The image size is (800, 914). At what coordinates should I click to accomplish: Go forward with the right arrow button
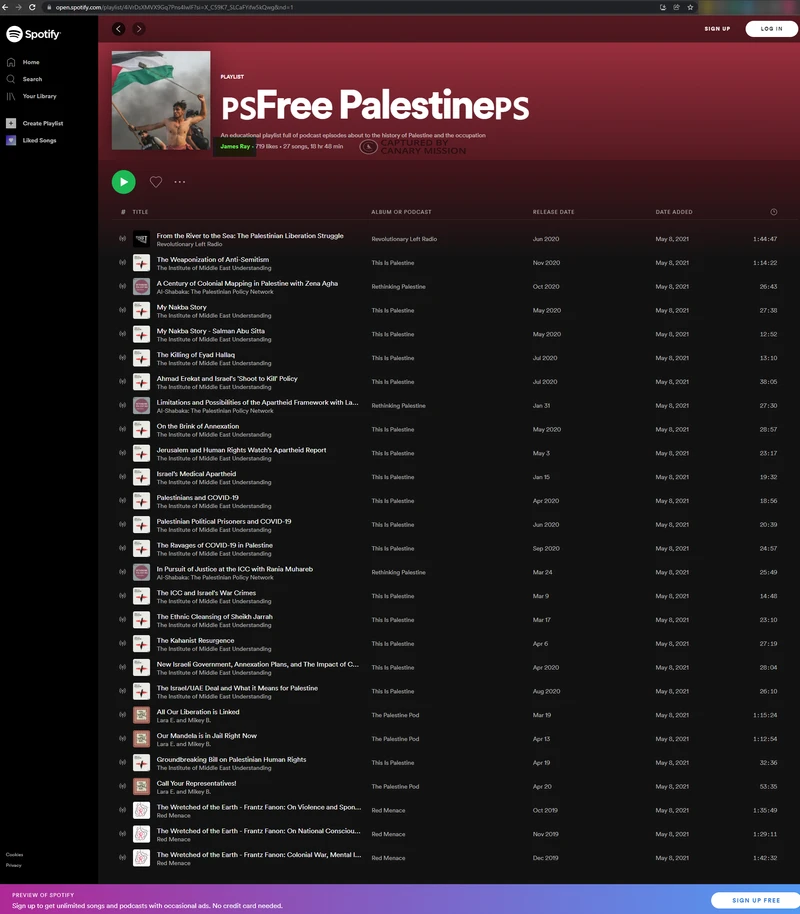click(139, 29)
